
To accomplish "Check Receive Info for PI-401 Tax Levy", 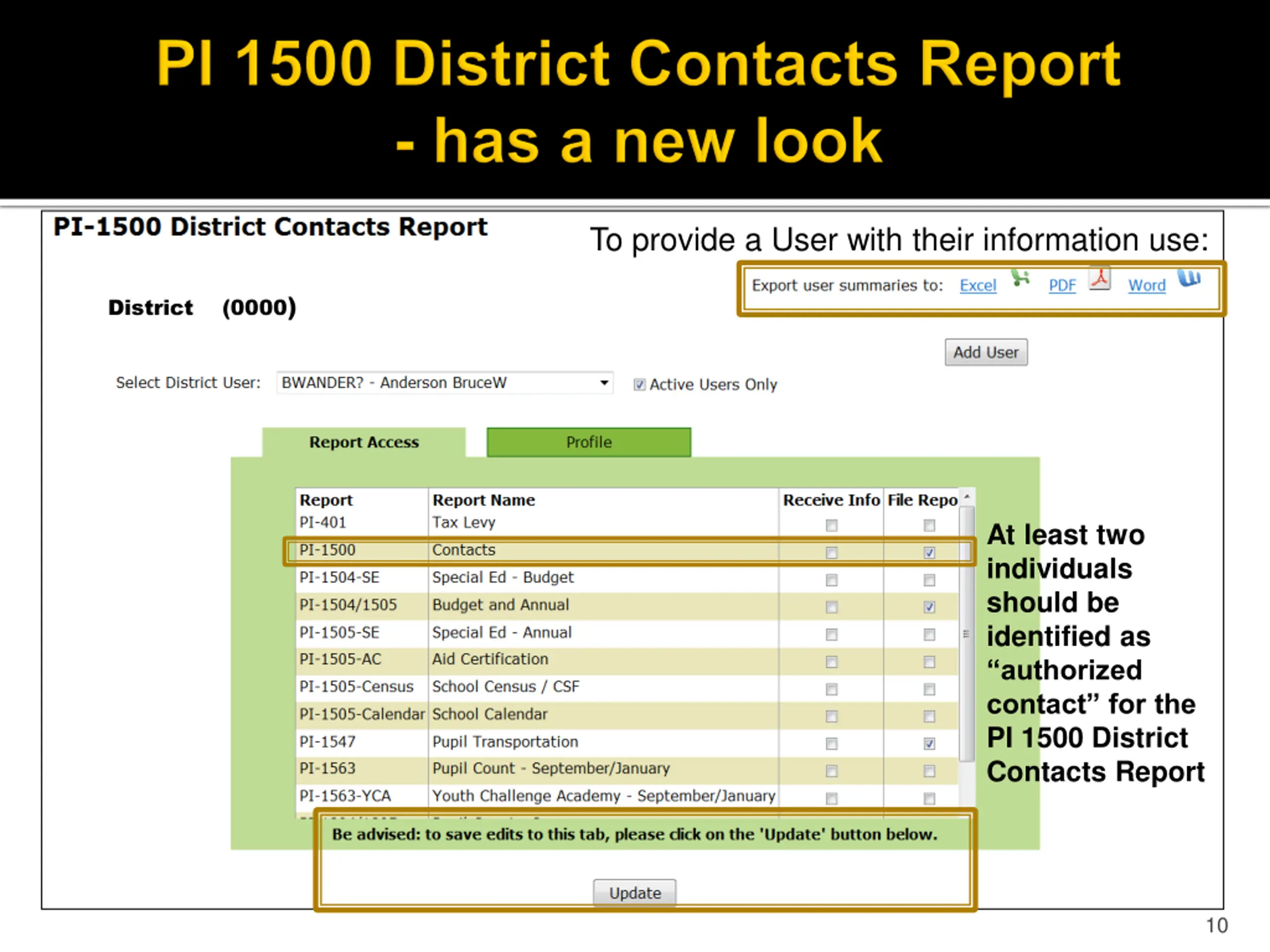I will point(831,525).
